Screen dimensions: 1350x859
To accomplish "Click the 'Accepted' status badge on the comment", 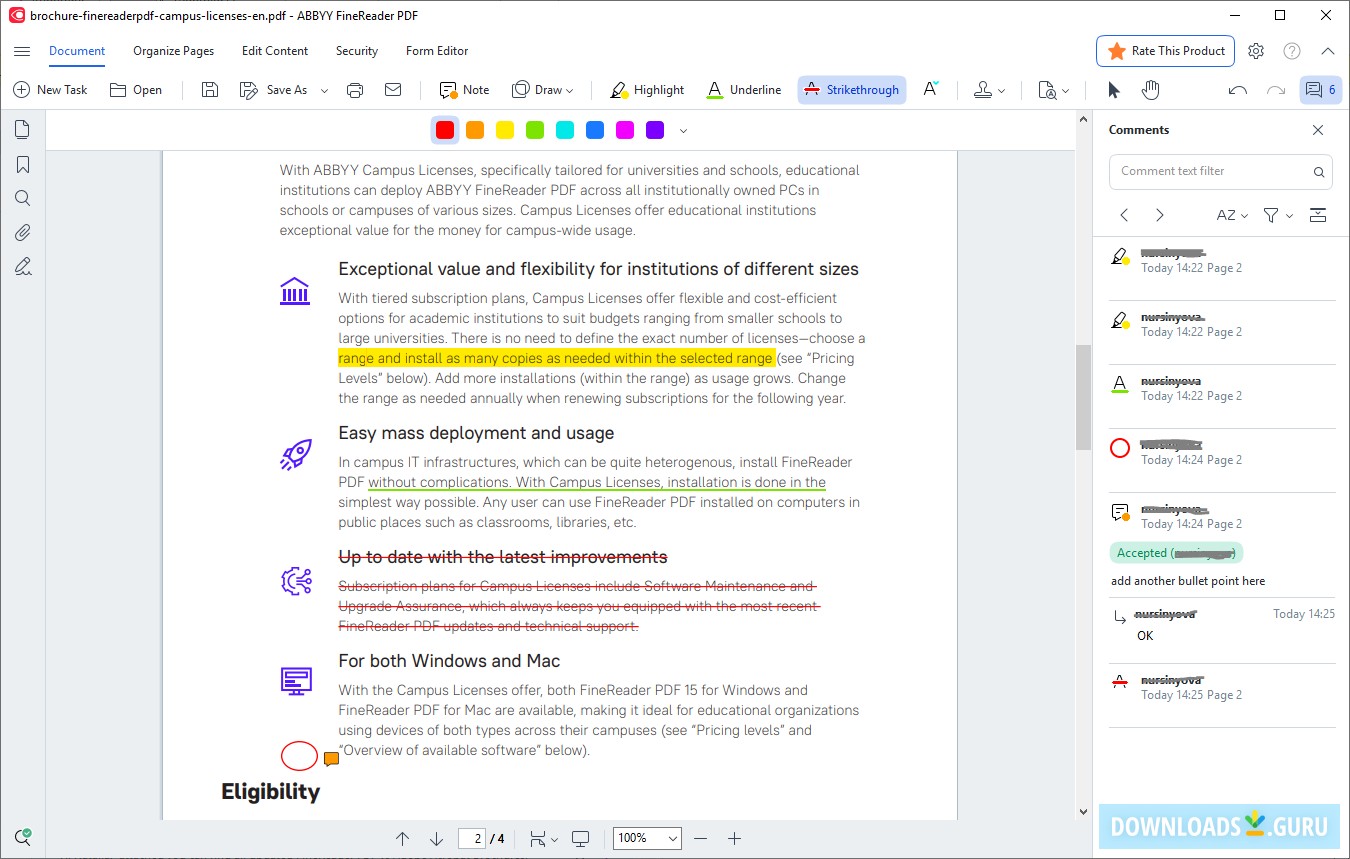I will tap(1176, 553).
